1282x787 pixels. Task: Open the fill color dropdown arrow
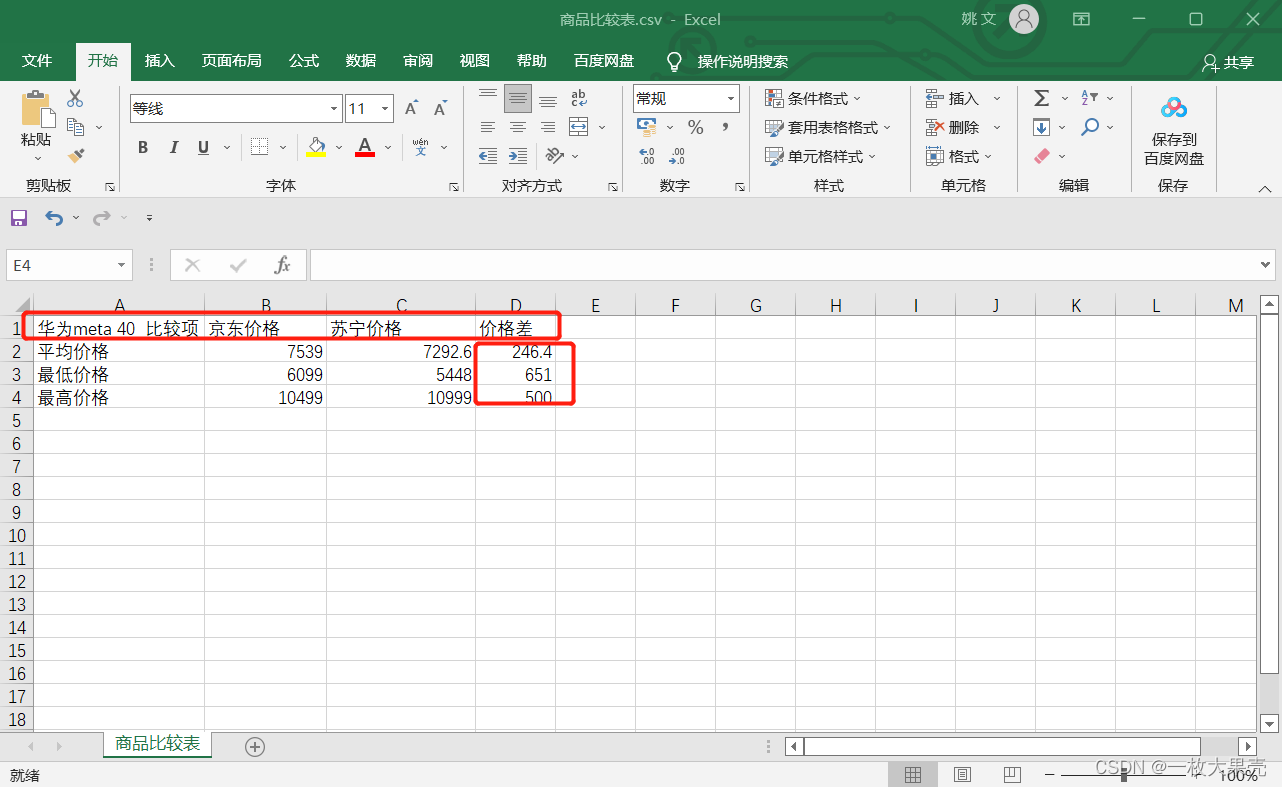338,148
